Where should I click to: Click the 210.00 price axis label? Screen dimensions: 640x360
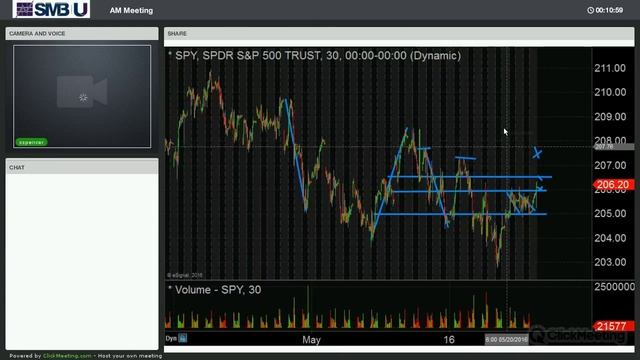(610, 92)
